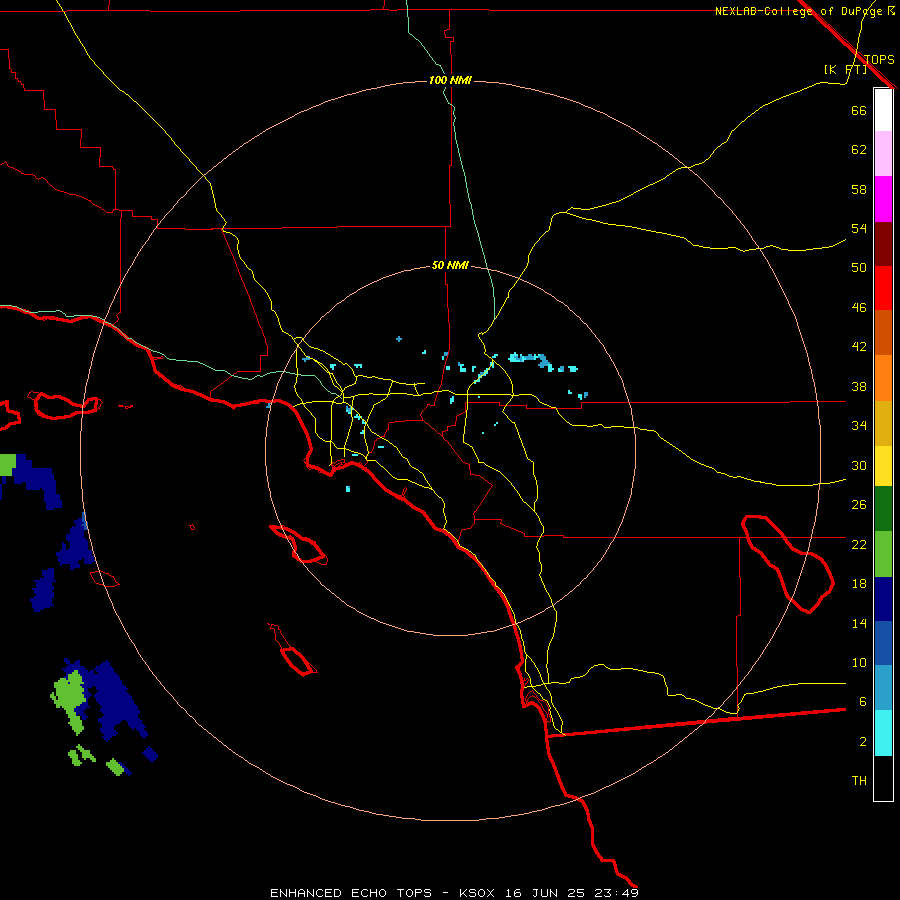The height and width of the screenshot is (900, 900).
Task: Click the 2 scale label
Action: (863, 742)
